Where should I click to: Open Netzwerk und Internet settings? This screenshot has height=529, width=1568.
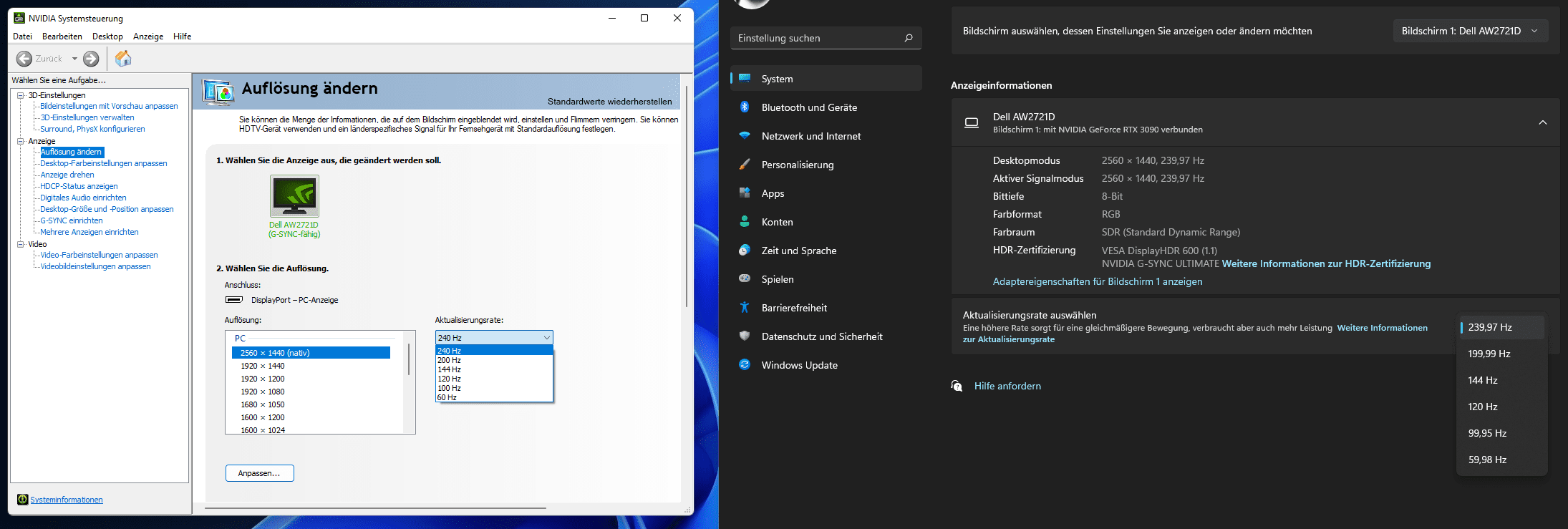pyautogui.click(x=826, y=136)
